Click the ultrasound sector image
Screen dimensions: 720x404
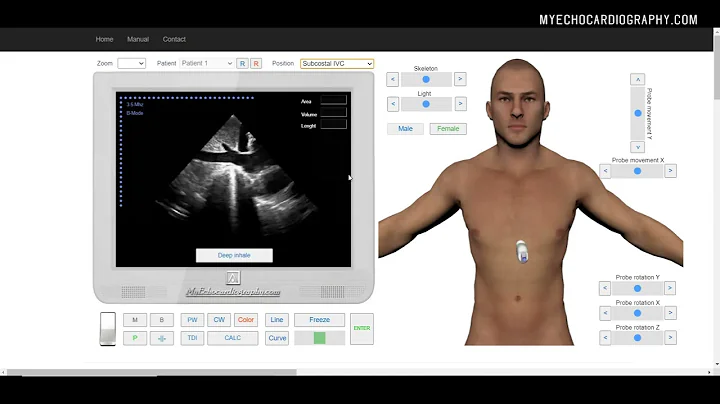236,177
